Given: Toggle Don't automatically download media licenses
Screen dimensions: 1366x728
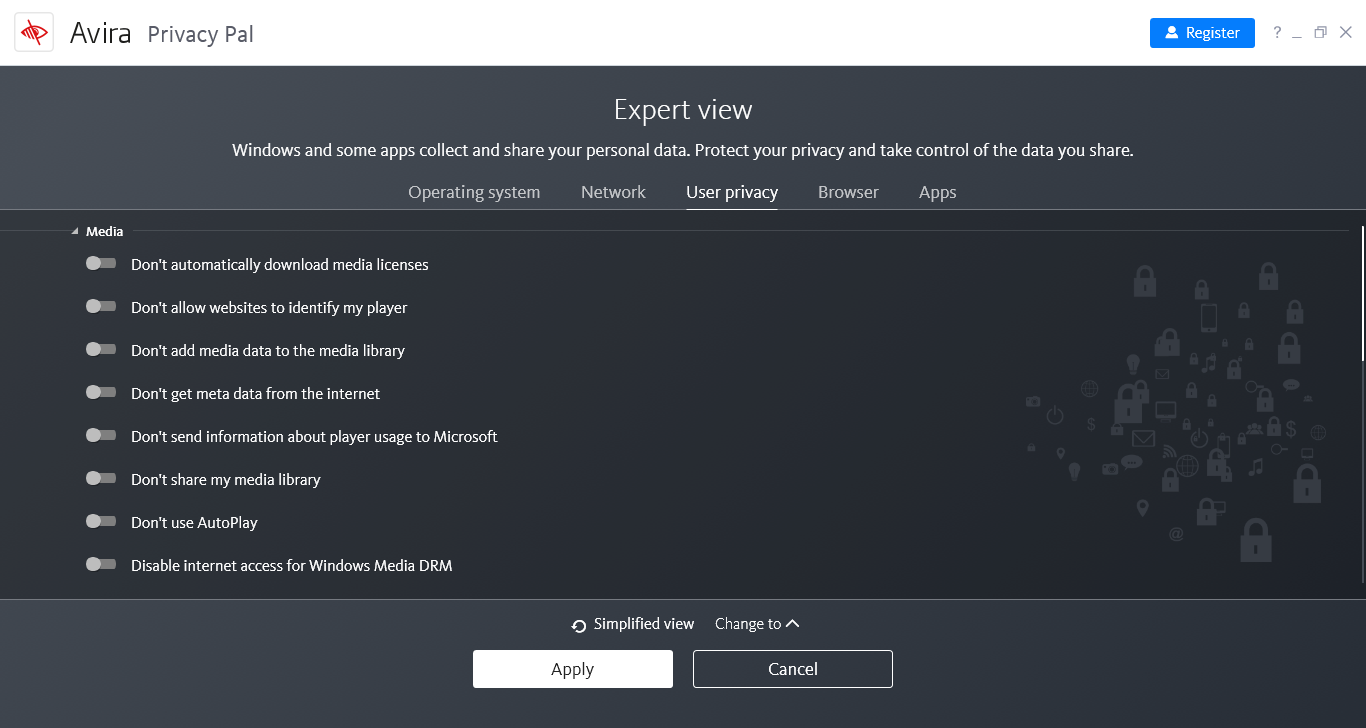Looking at the screenshot, I should [101, 264].
